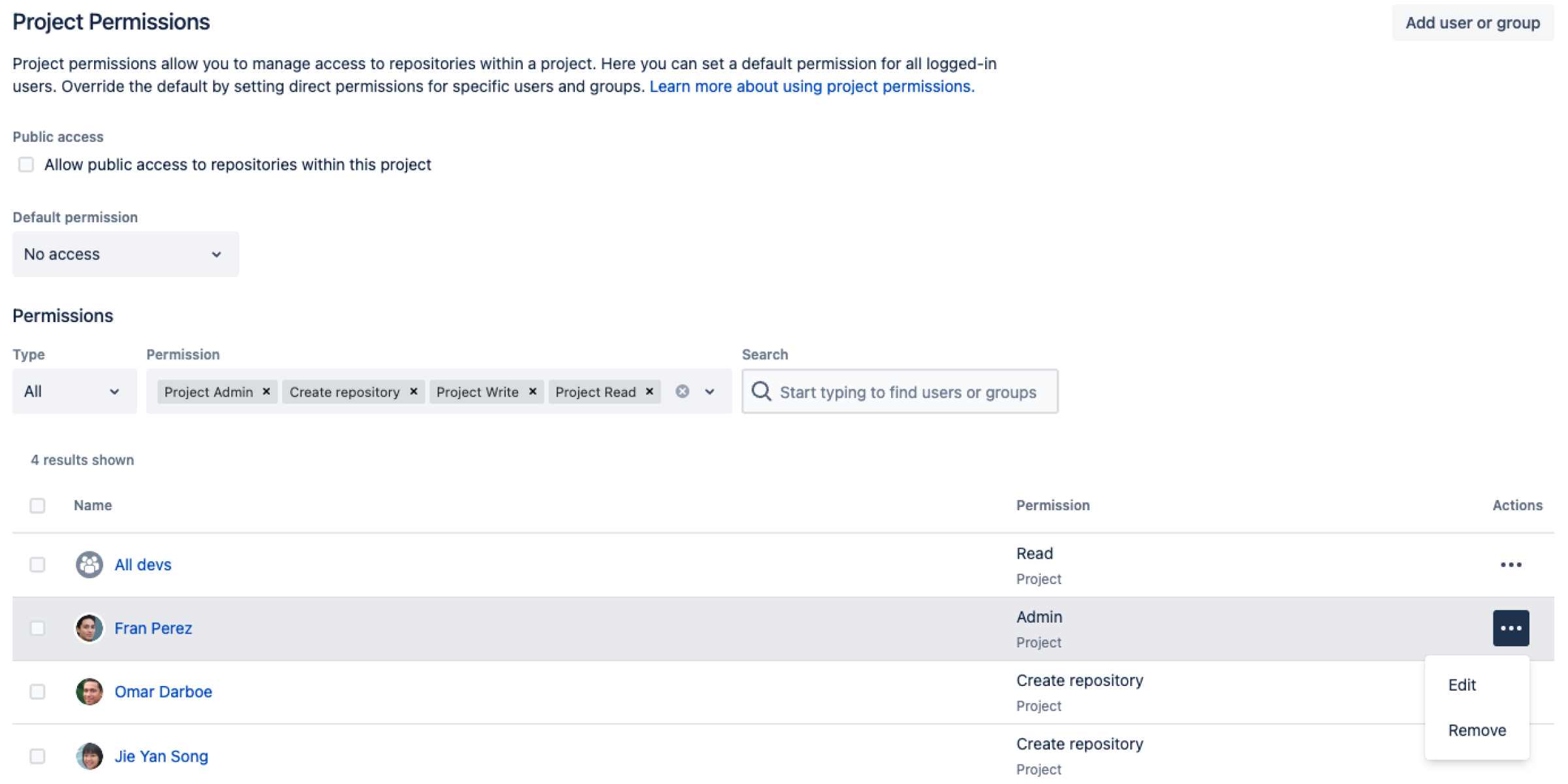
Task: Choose Edit from the context menu
Action: pyautogui.click(x=1462, y=684)
